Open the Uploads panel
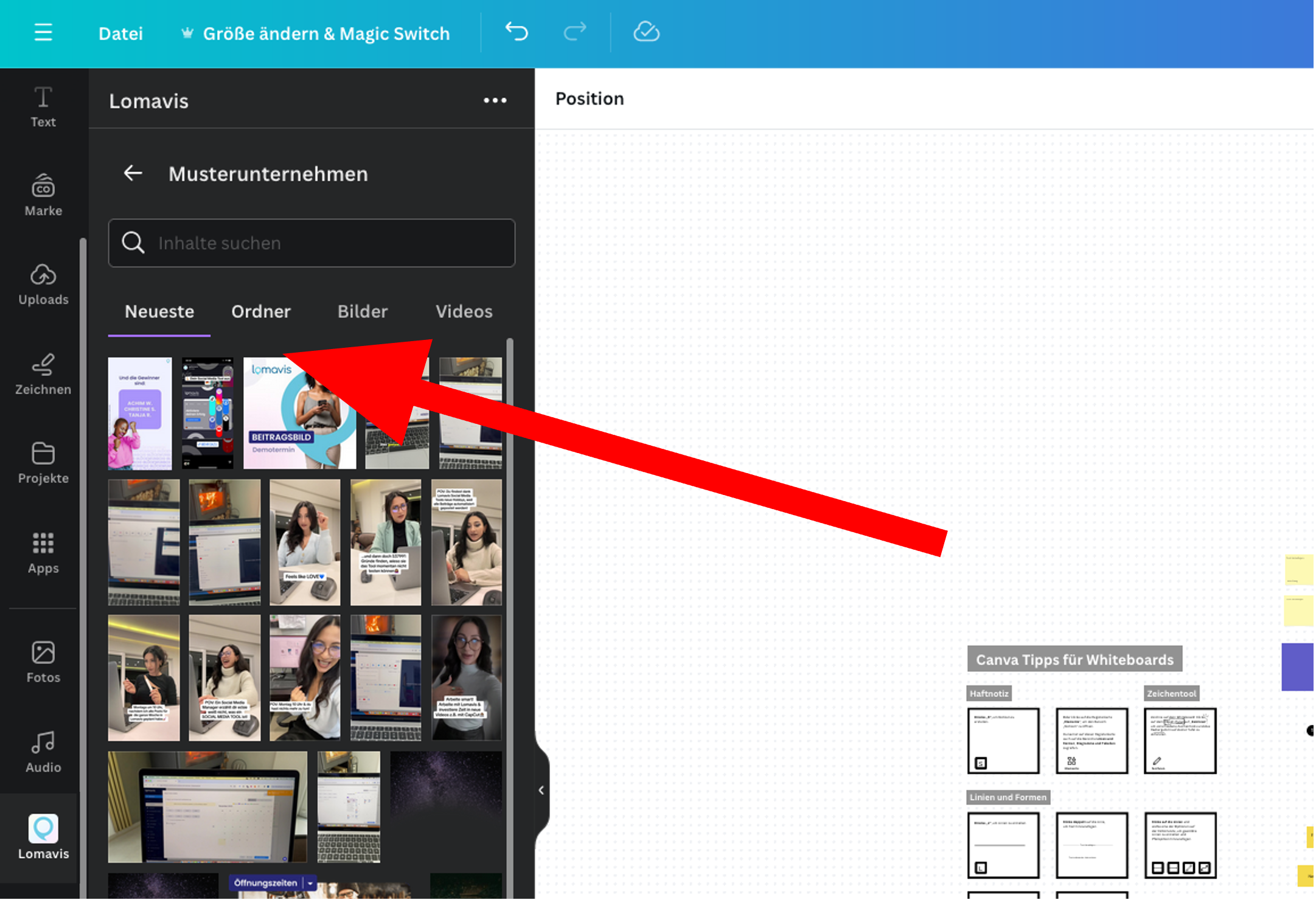The width and height of the screenshot is (1316, 900). coord(43,284)
